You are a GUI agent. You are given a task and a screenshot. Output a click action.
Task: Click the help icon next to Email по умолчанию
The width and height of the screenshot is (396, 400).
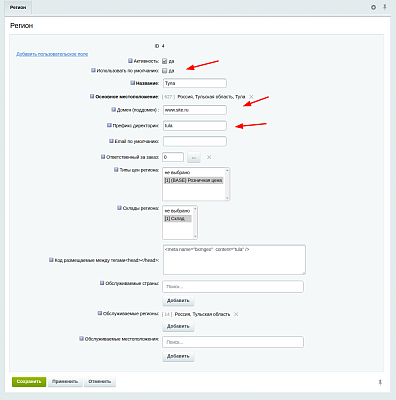point(111,141)
